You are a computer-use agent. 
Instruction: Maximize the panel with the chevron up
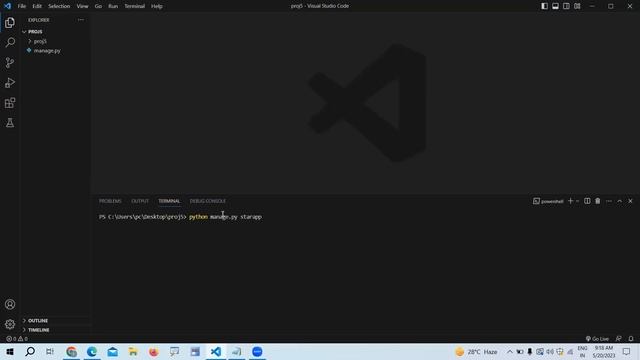620,201
